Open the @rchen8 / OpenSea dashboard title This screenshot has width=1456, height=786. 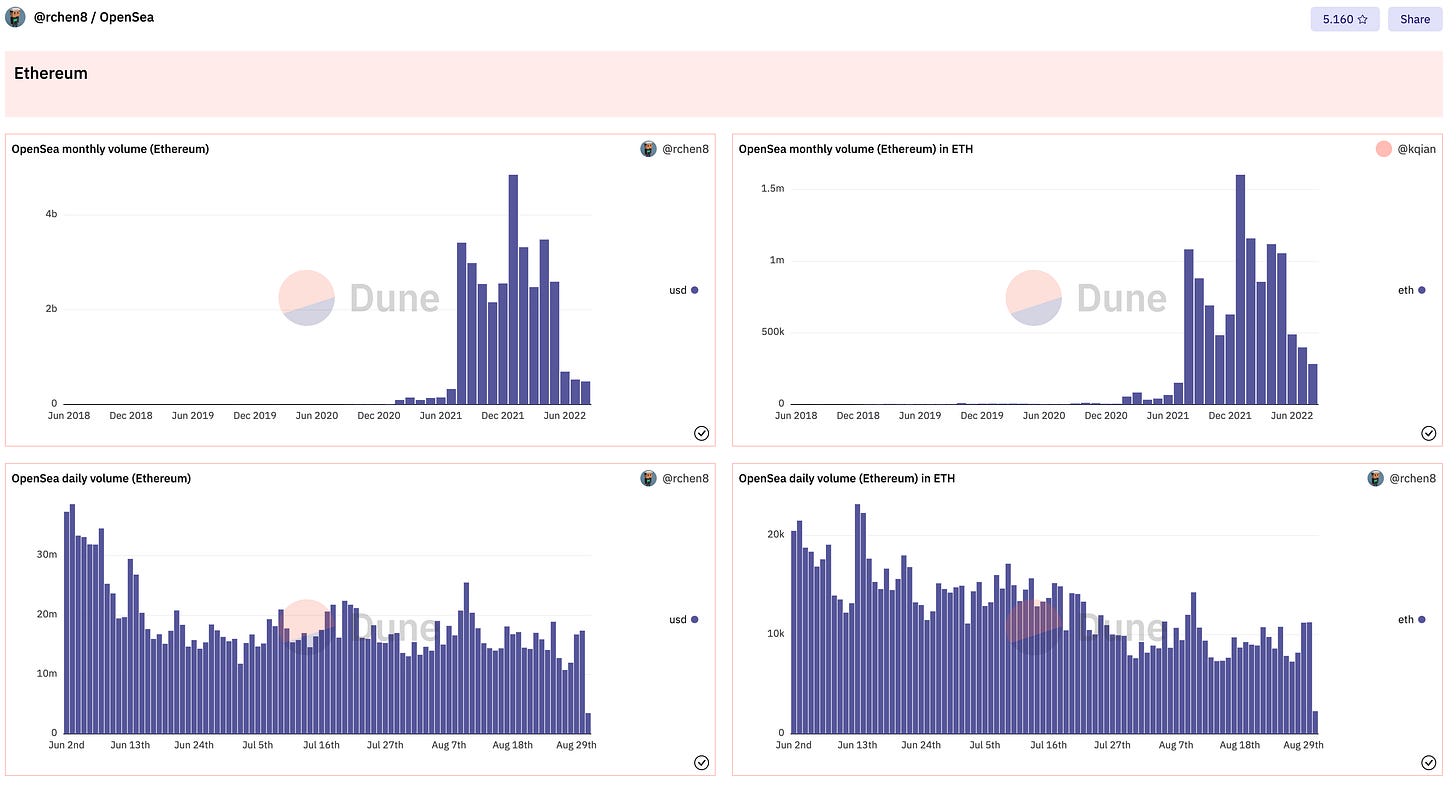pyautogui.click(x=94, y=17)
